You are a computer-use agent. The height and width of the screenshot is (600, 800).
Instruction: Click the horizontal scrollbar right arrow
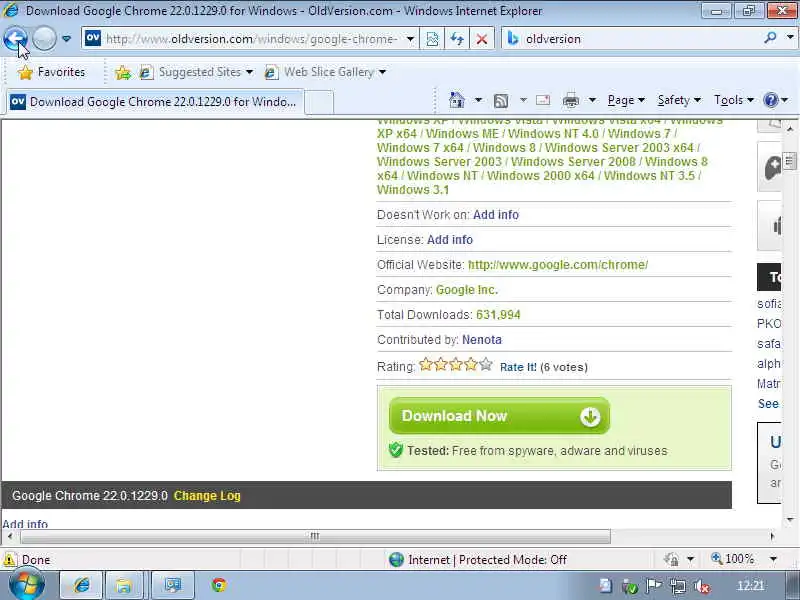click(x=772, y=536)
